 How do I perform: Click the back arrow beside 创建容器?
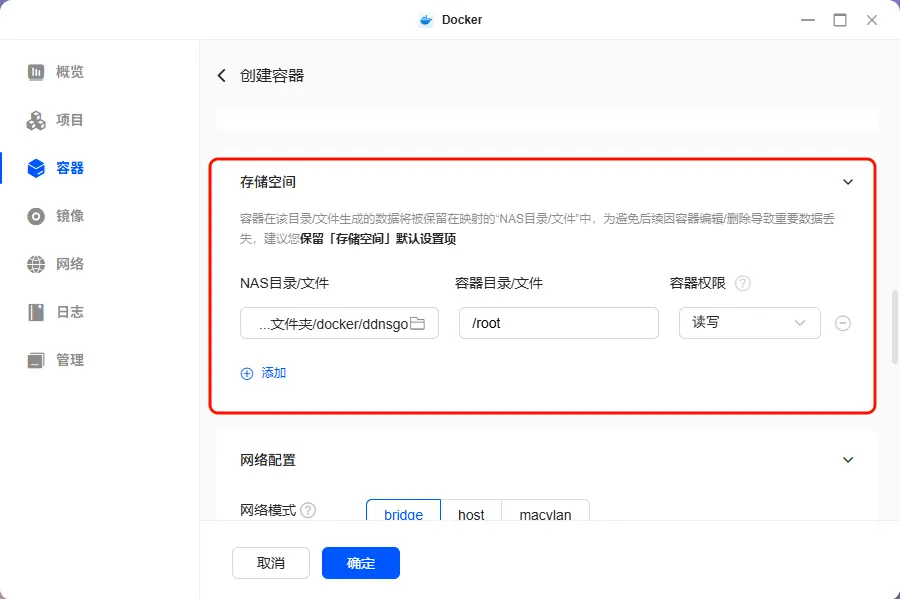pos(222,76)
